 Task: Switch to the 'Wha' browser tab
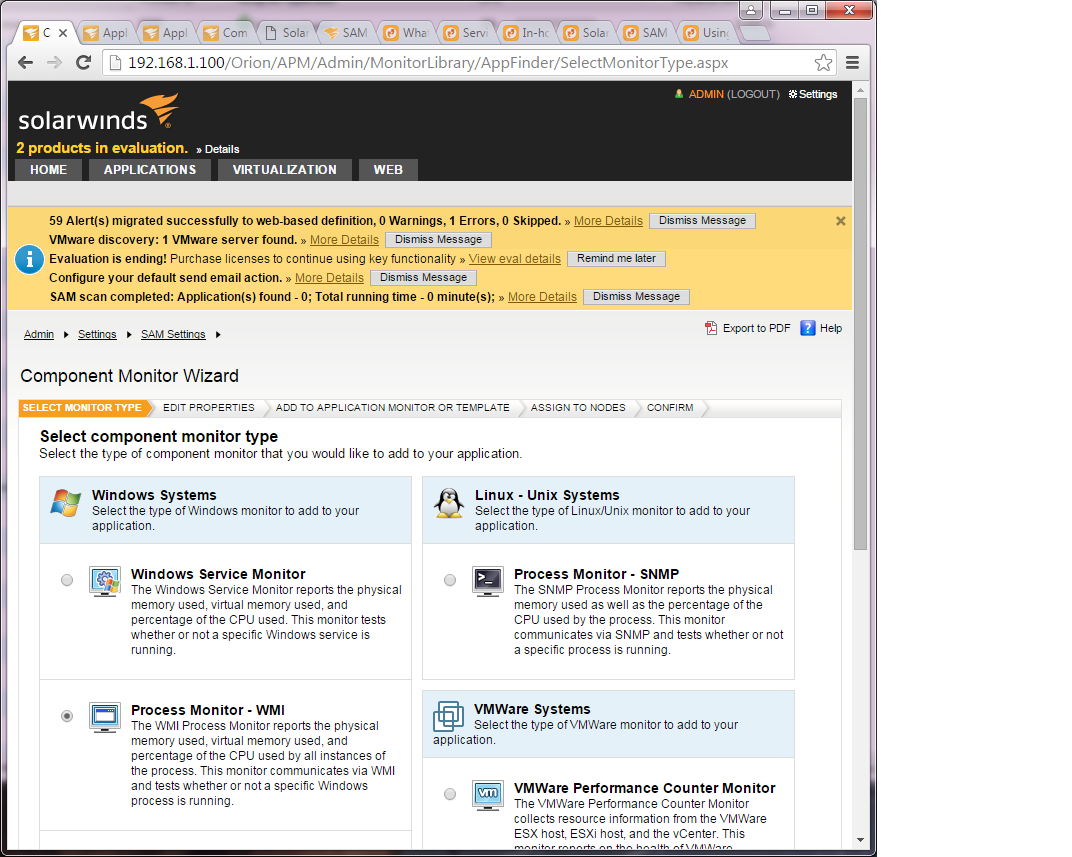pyautogui.click(x=406, y=33)
